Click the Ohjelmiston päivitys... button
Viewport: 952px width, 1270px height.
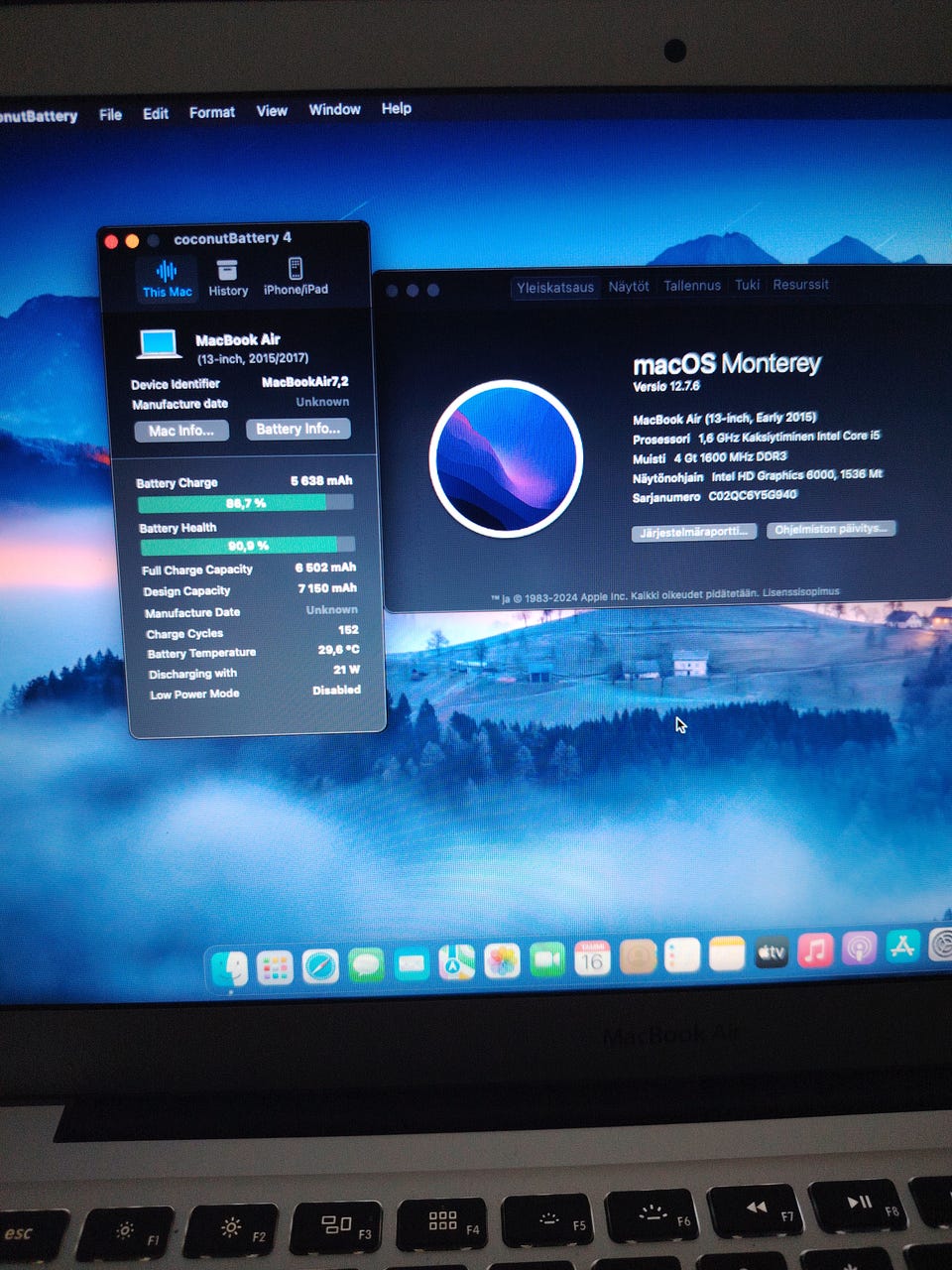(x=831, y=529)
